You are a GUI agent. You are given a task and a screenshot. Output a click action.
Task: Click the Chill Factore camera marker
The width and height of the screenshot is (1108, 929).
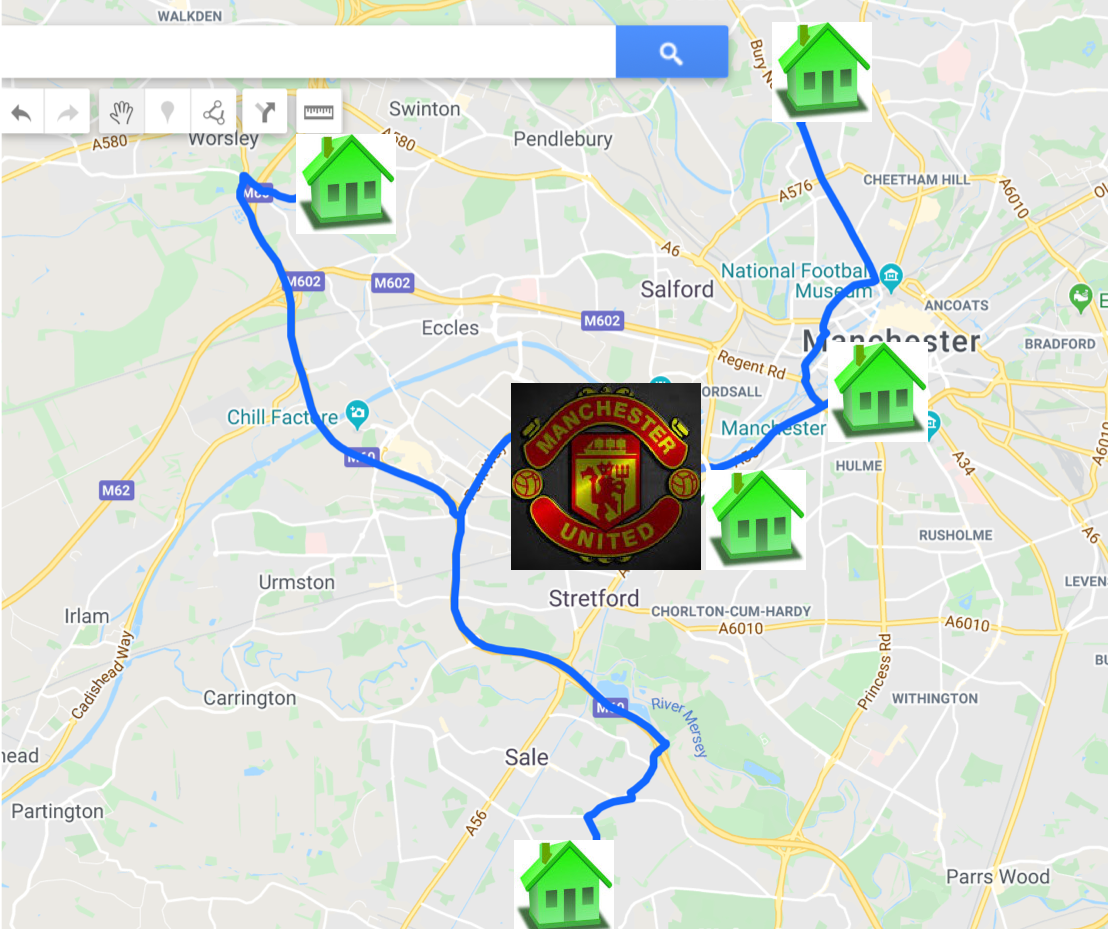tap(358, 413)
